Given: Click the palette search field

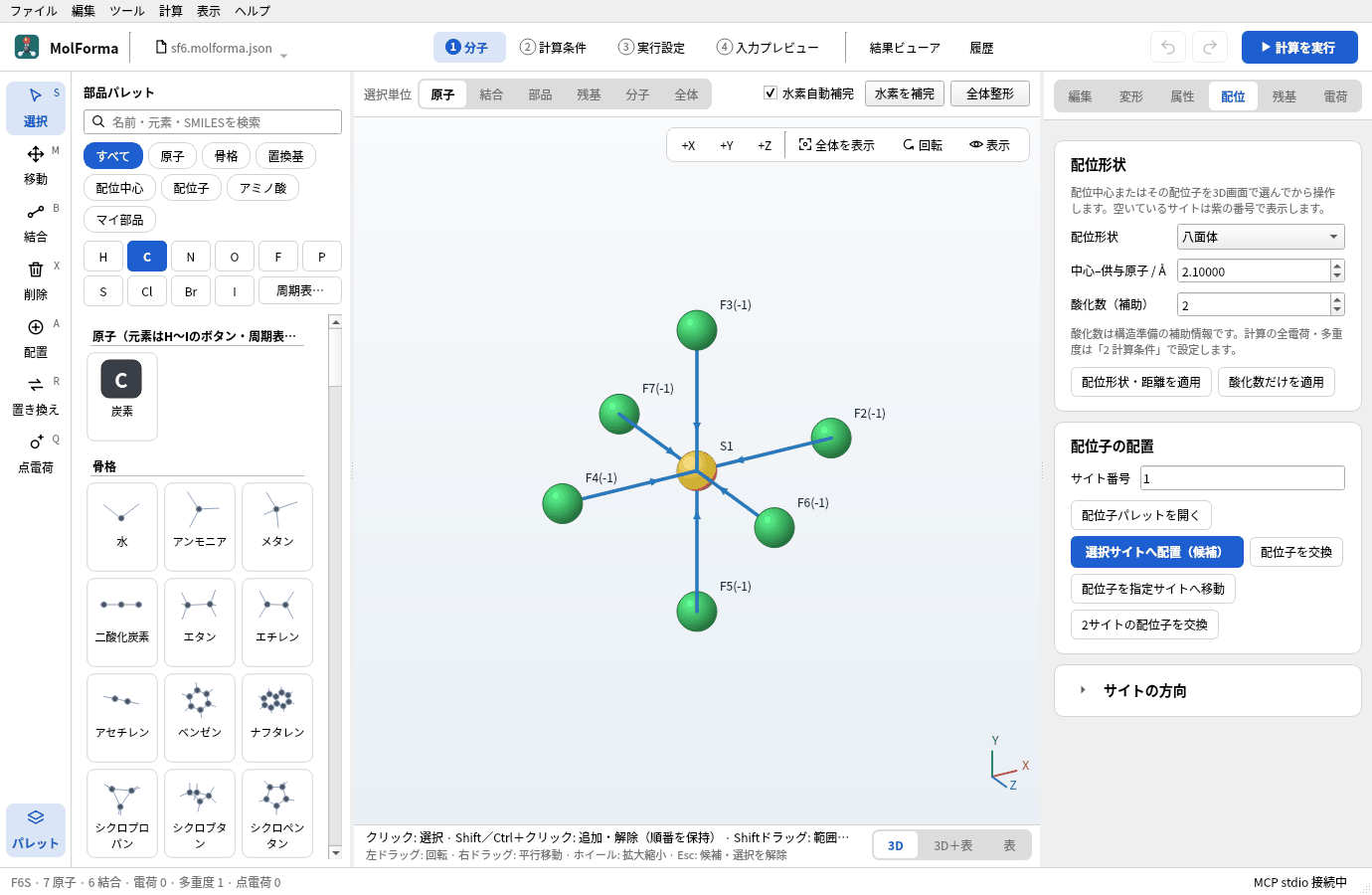Looking at the screenshot, I should click(213, 121).
